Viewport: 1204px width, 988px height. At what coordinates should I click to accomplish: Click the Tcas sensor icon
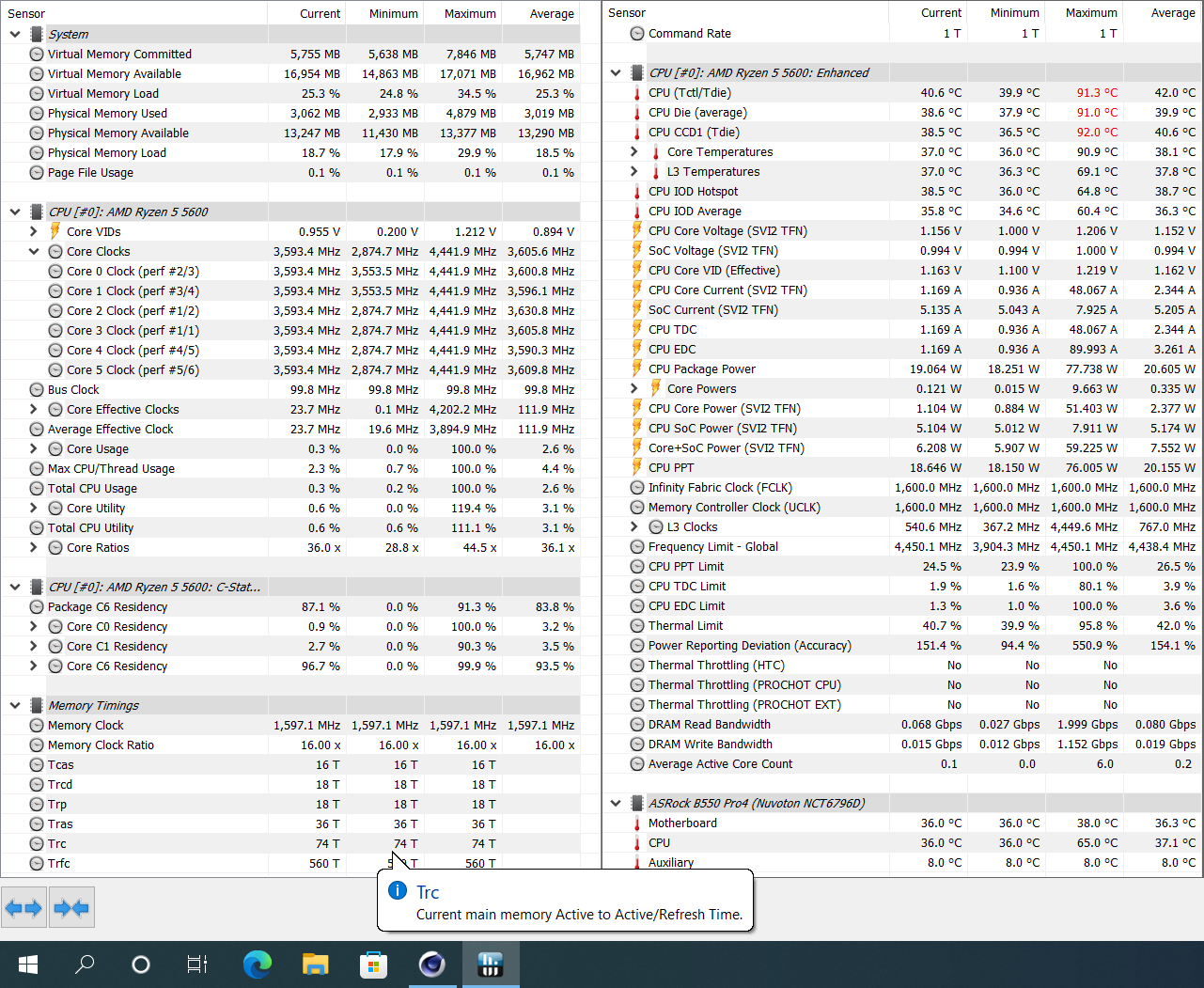pyautogui.click(x=37, y=764)
